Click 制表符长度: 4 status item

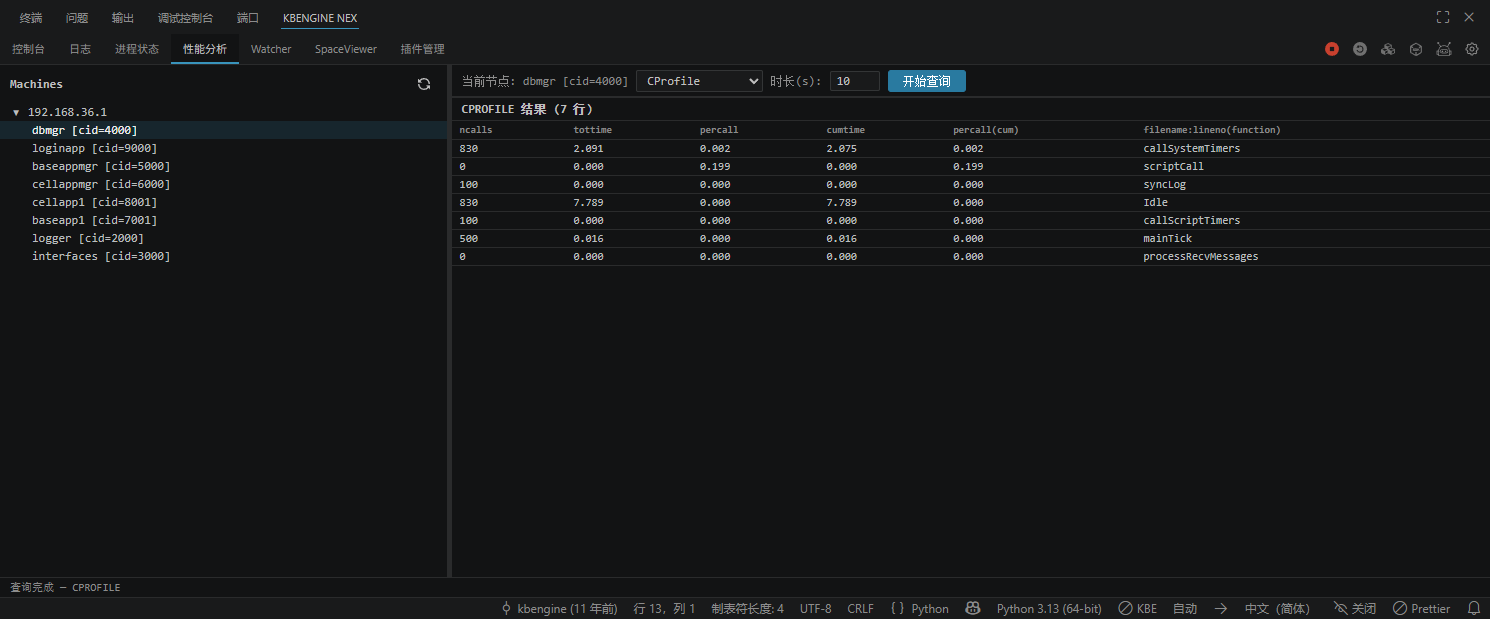tap(747, 608)
